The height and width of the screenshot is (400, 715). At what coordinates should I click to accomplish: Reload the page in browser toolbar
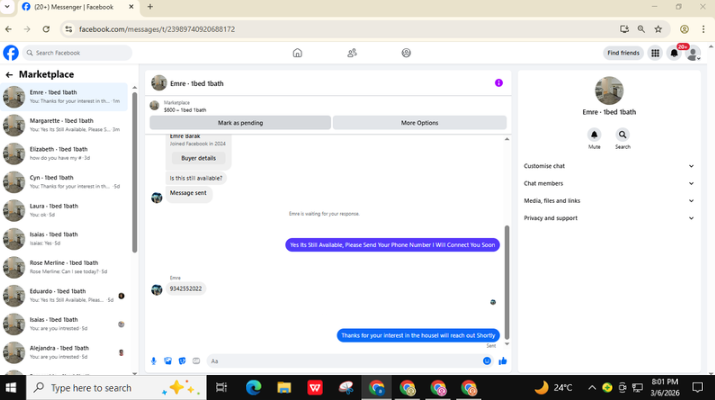[46, 29]
